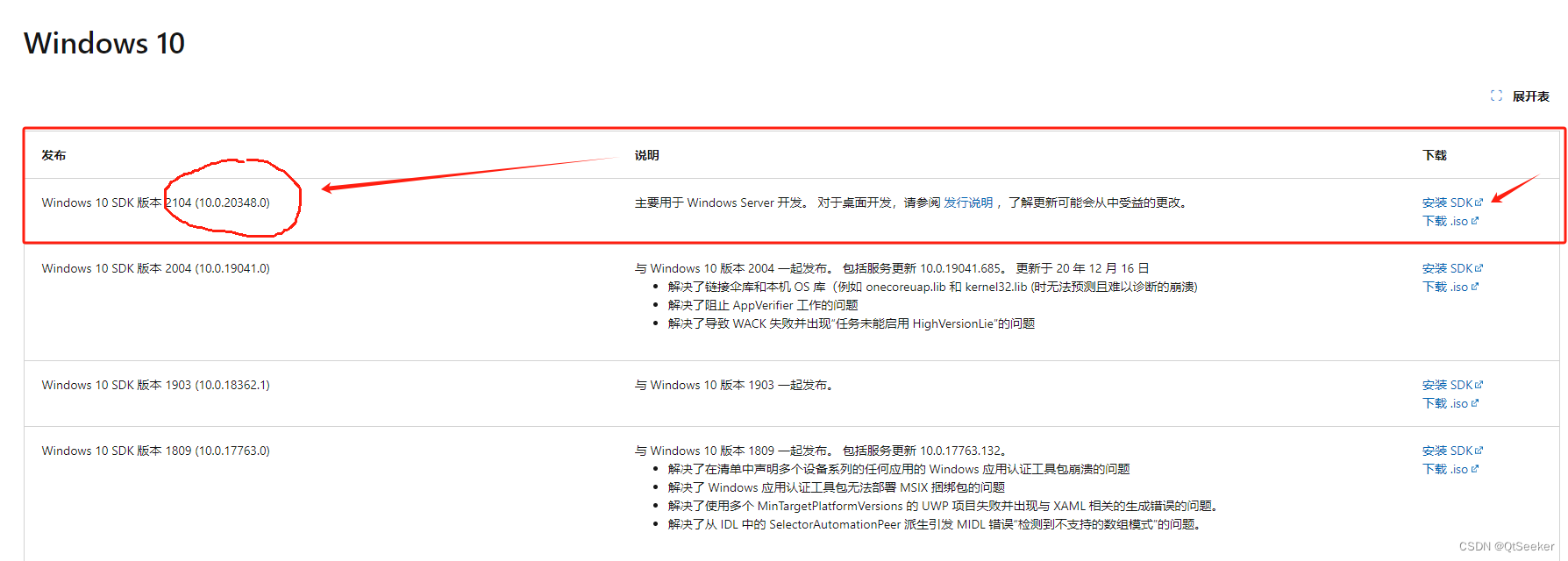Image resolution: width=1568 pixels, height=561 pixels.
Task: Click the 下载 column header
Action: tap(1435, 155)
